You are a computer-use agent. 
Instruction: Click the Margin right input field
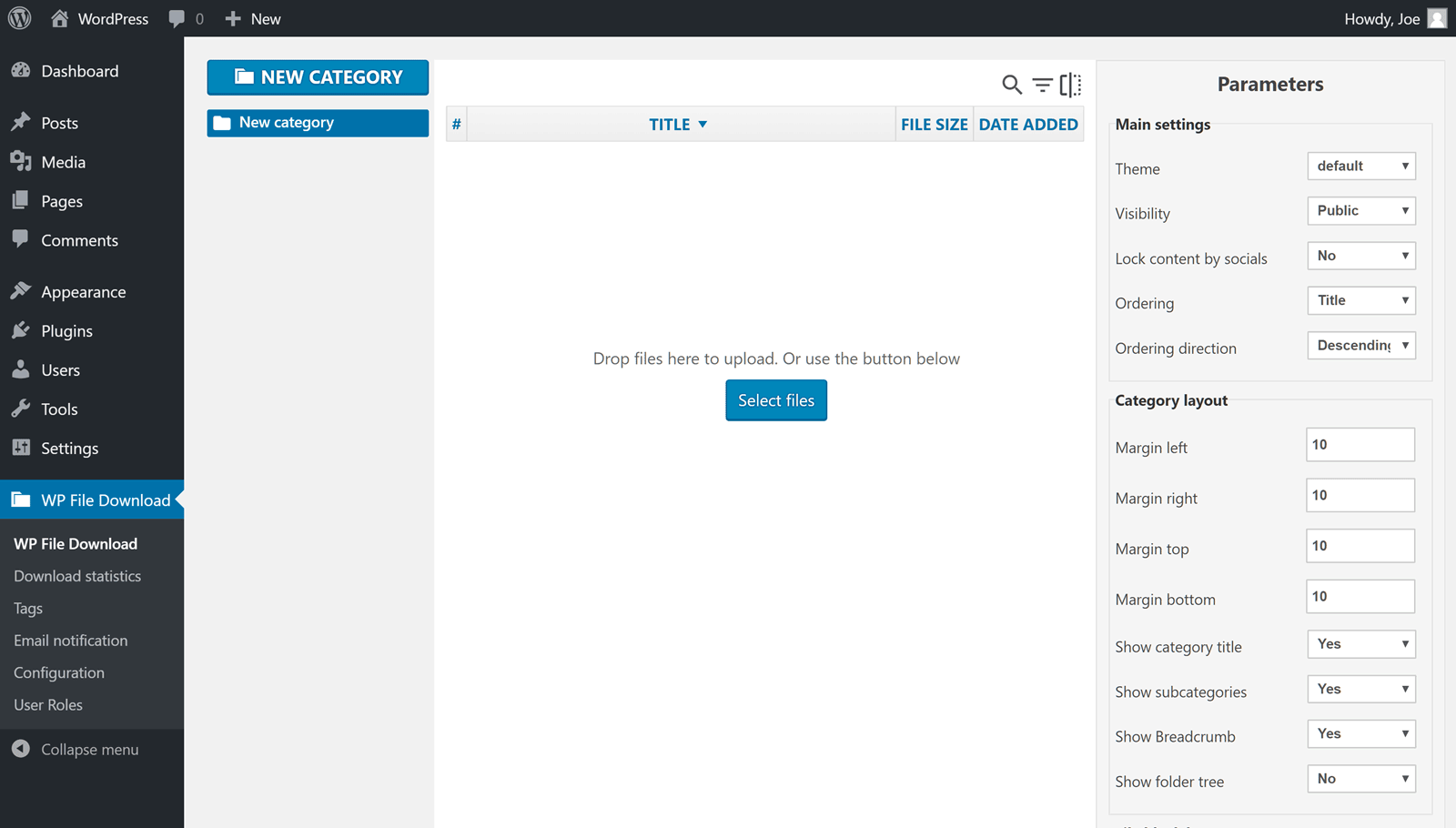coord(1360,496)
